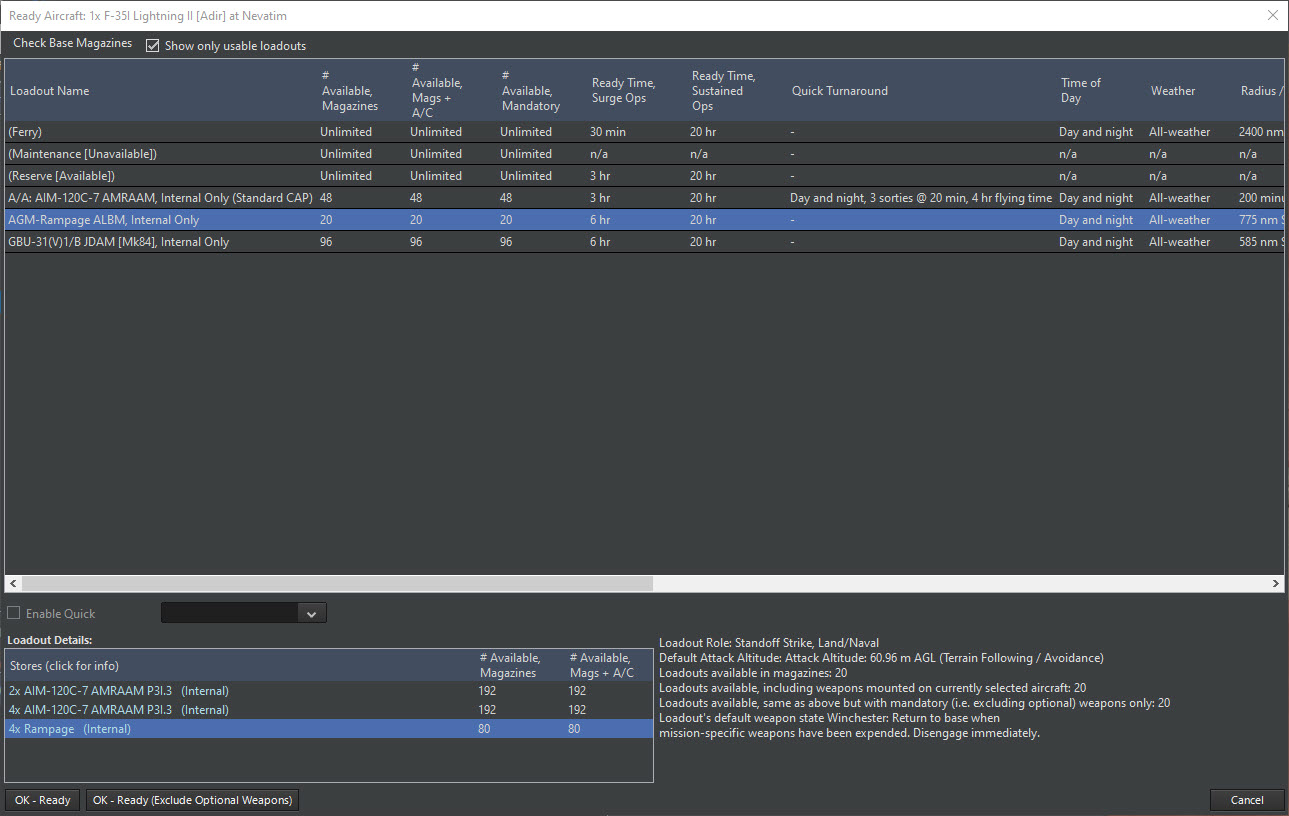Viewport: 1289px width, 816px height.
Task: Click the 585 nm radius value in JDAM row
Action: pos(1260,242)
